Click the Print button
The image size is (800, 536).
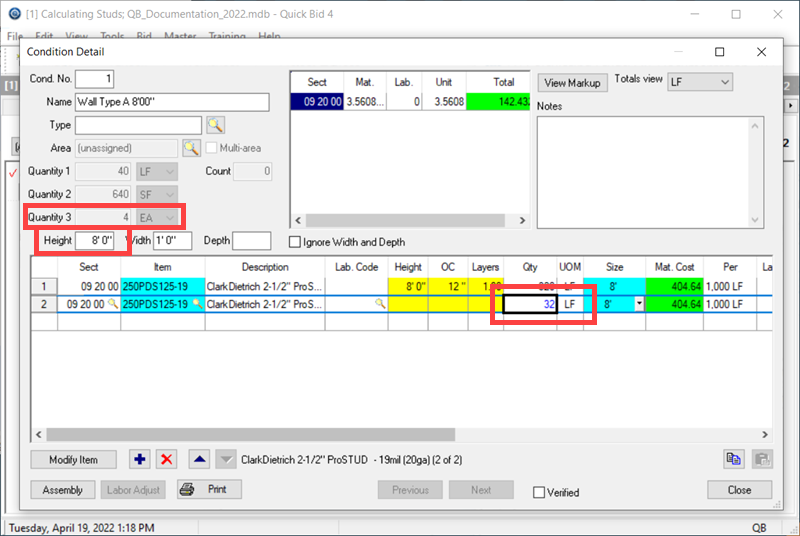[209, 489]
